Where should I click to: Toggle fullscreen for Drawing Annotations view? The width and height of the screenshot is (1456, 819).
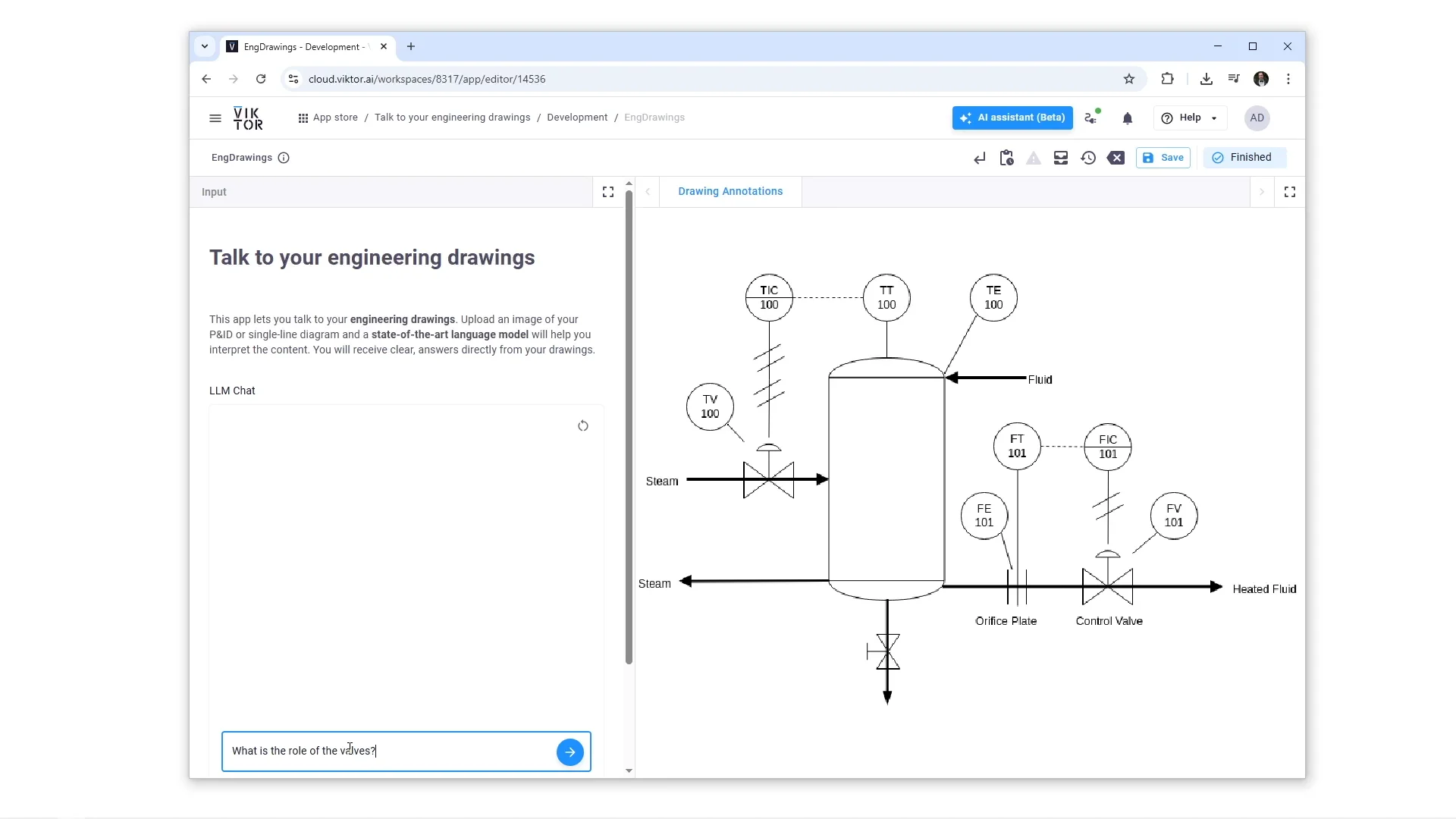(1289, 192)
